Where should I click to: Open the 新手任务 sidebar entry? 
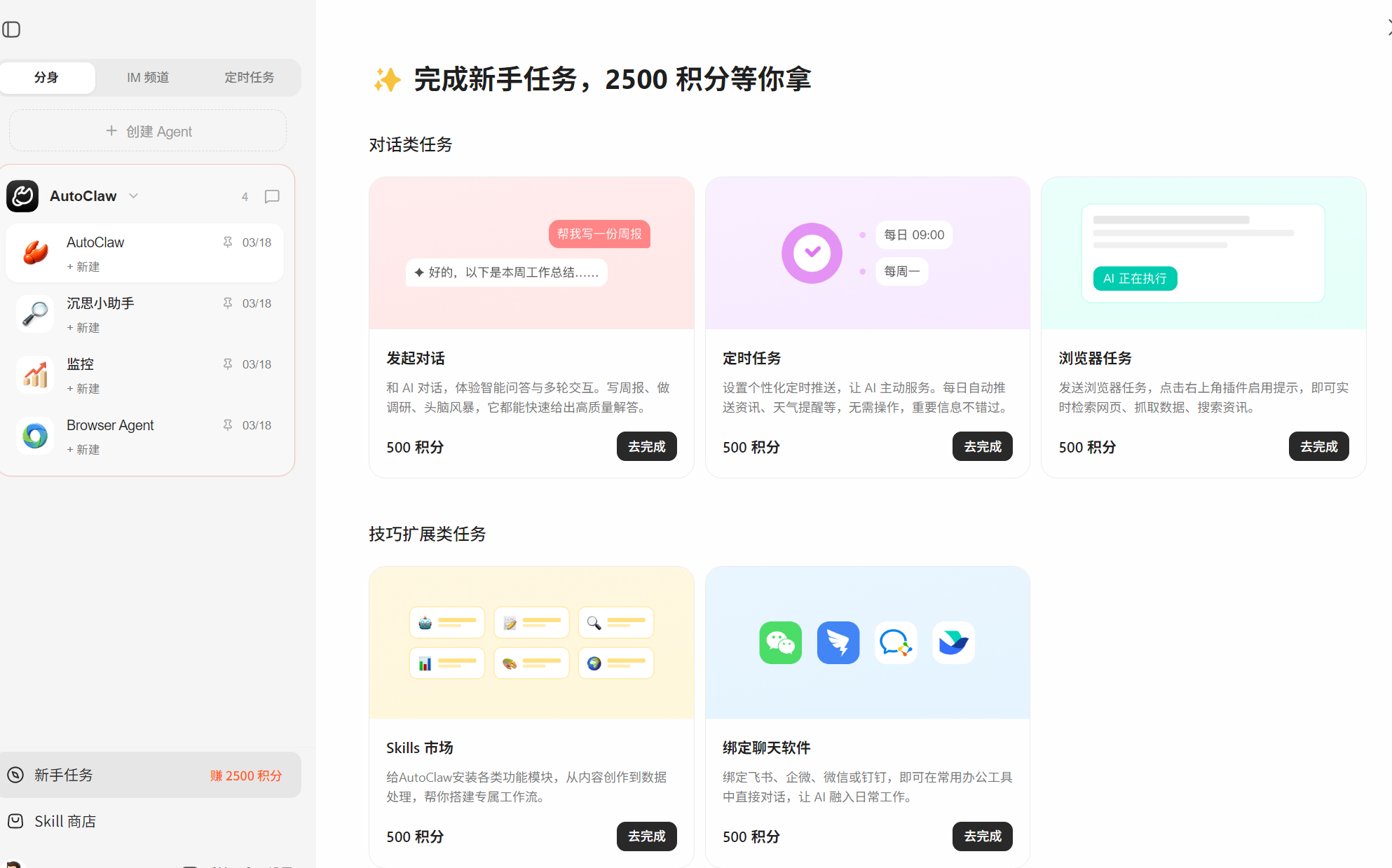[150, 775]
